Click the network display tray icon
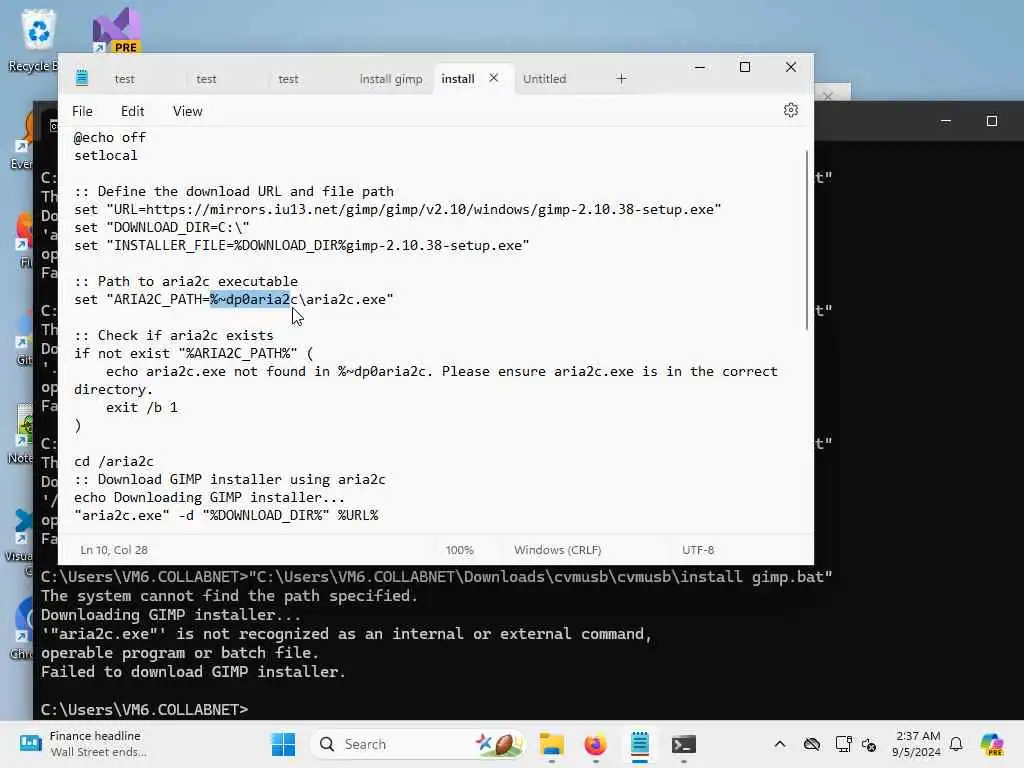The image size is (1024, 768). (843, 744)
